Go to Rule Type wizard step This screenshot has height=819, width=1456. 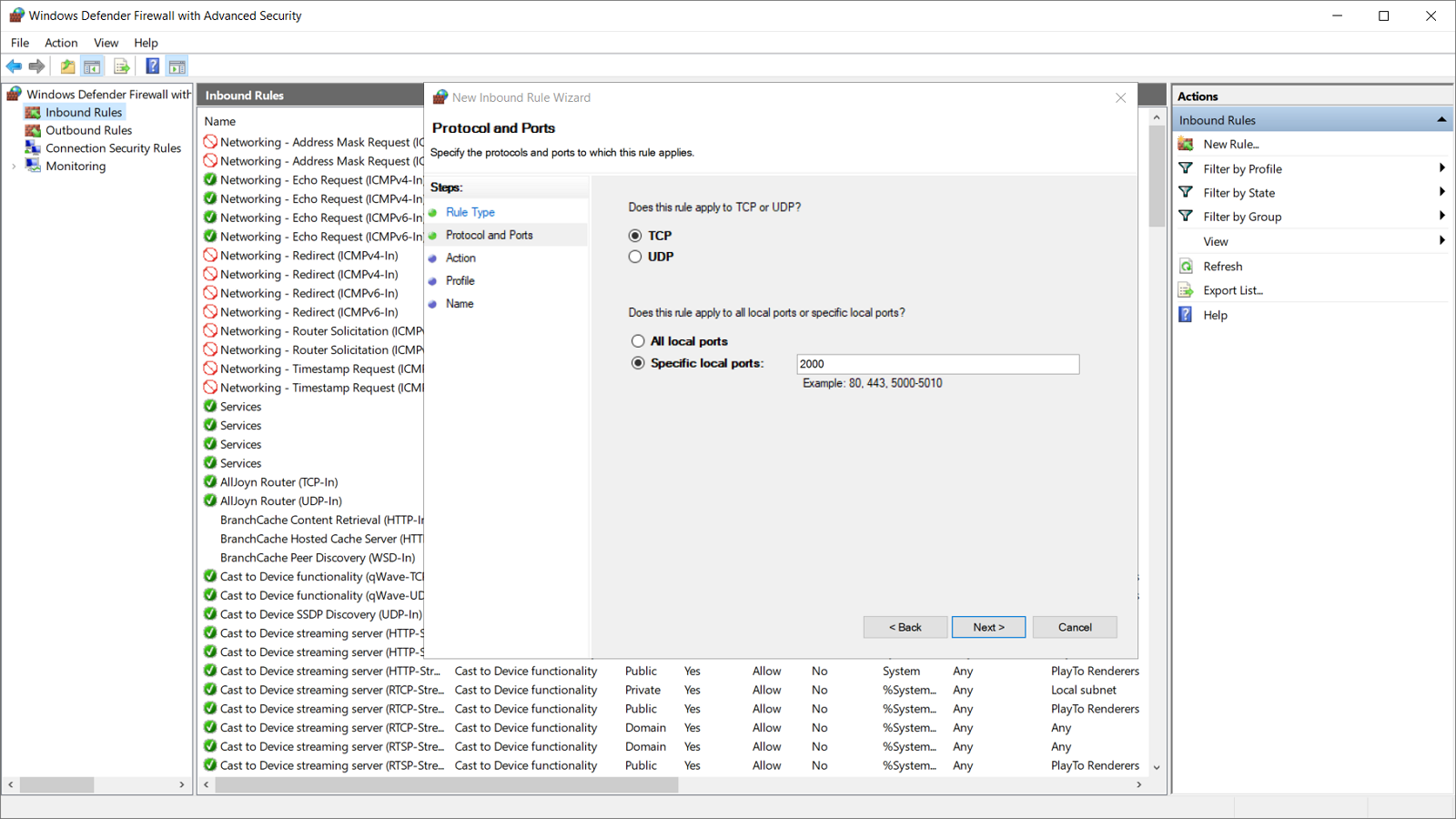(x=470, y=212)
